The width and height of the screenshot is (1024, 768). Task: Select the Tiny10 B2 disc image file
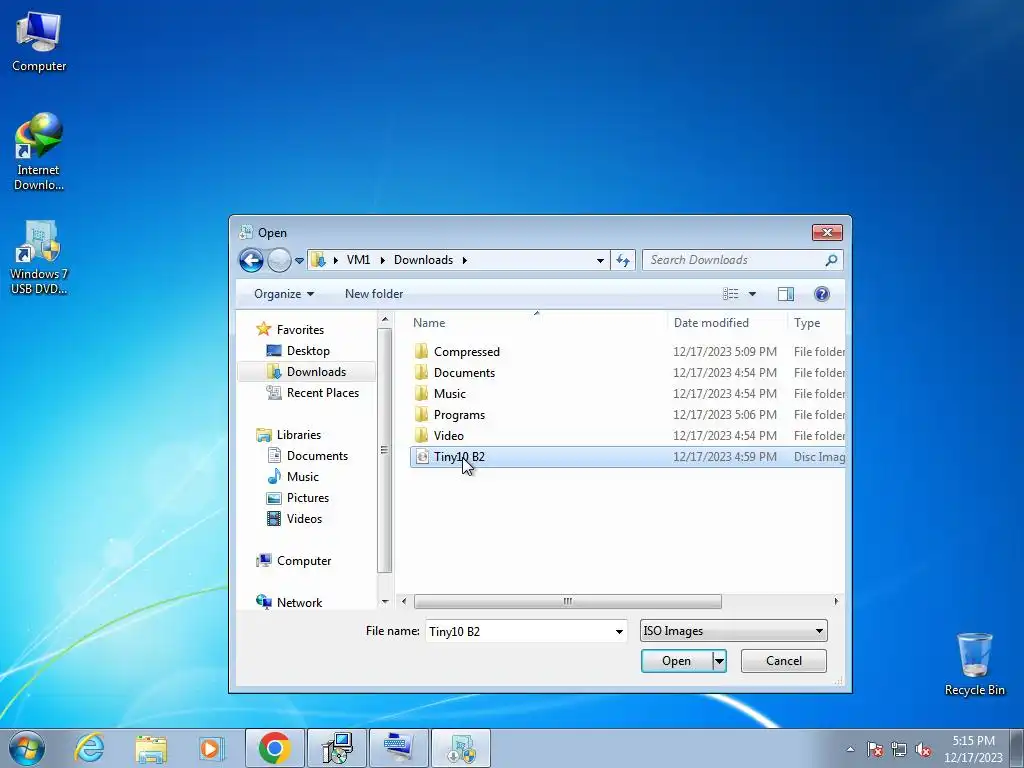click(x=628, y=456)
